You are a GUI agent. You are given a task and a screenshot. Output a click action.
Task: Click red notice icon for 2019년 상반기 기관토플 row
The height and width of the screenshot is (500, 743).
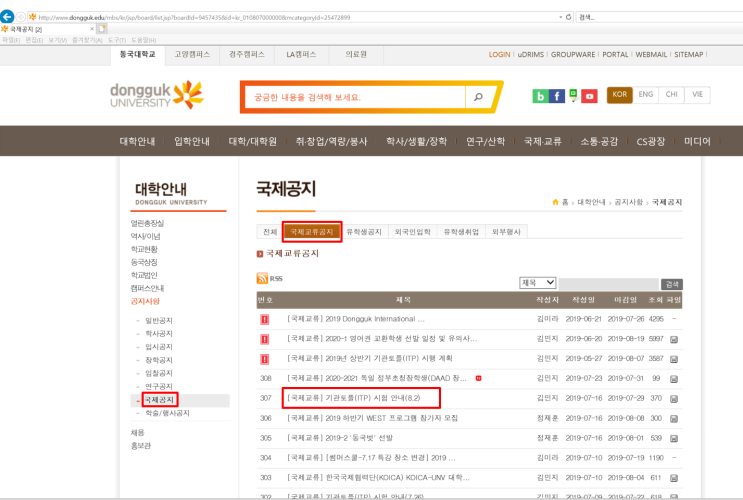pyautogui.click(x=264, y=359)
